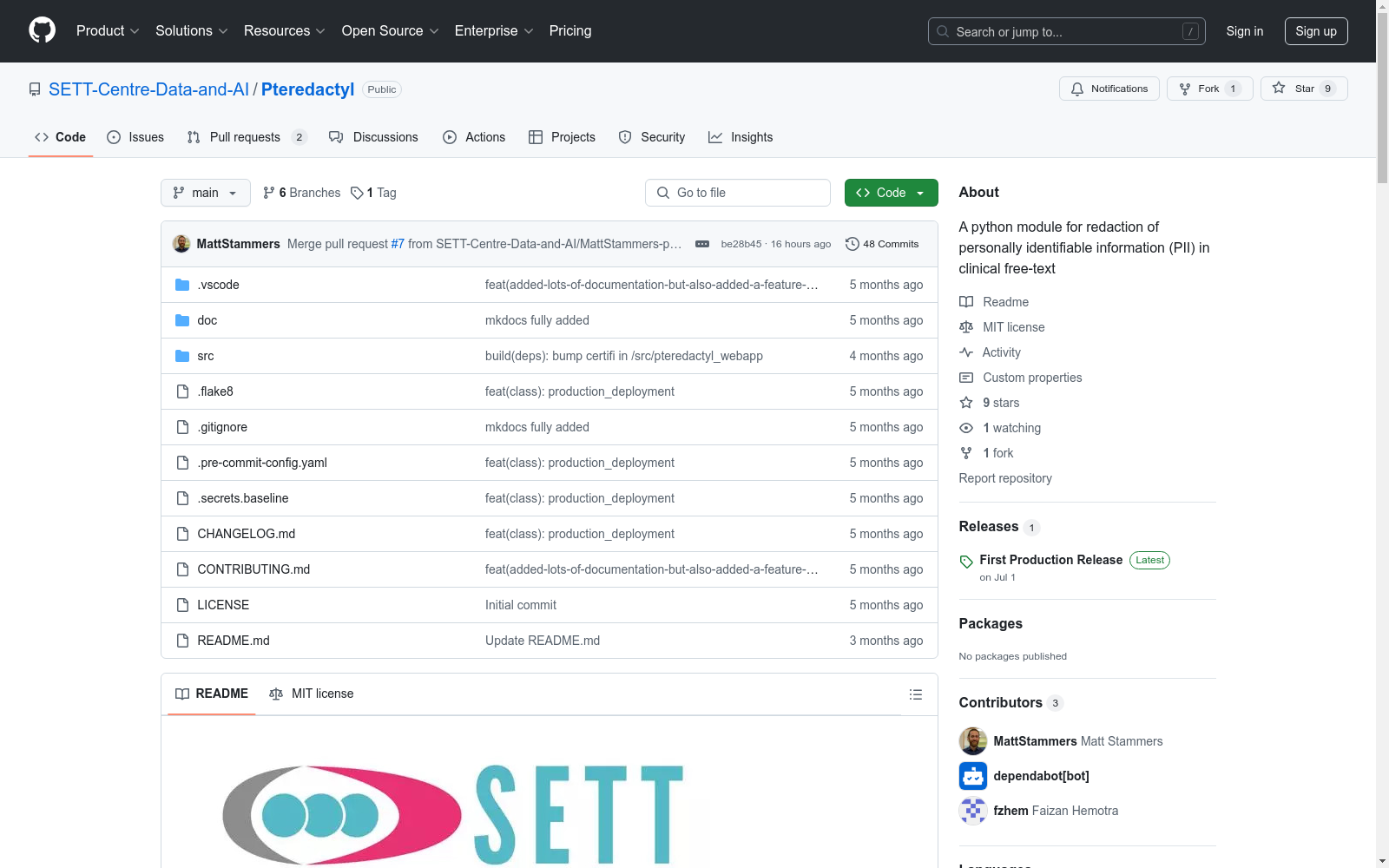Open the SETT-Centre-Data-and-AI organization link
Screen dimensions: 1389x868
148,89
